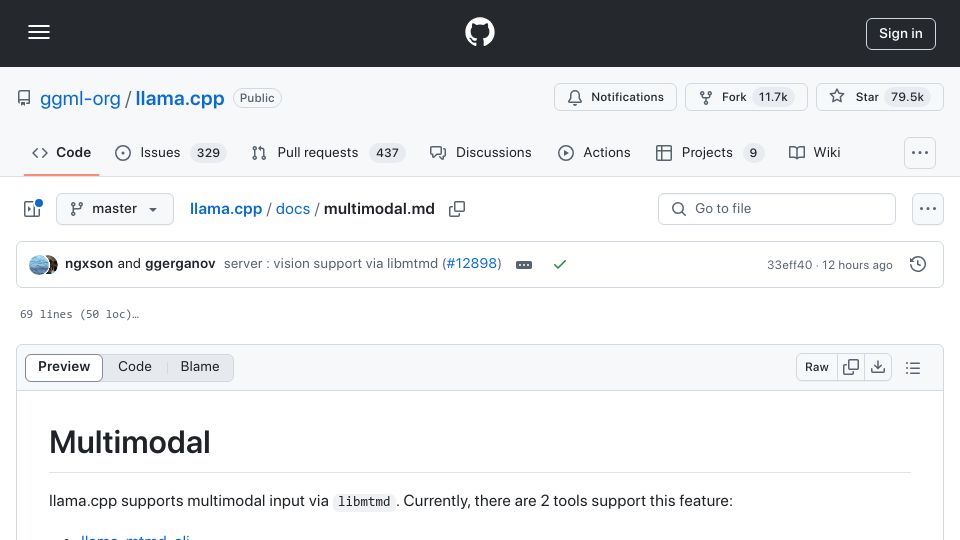Image resolution: width=960 pixels, height=540 pixels.
Task: Click the author avatars thumbnail
Action: pos(43,264)
